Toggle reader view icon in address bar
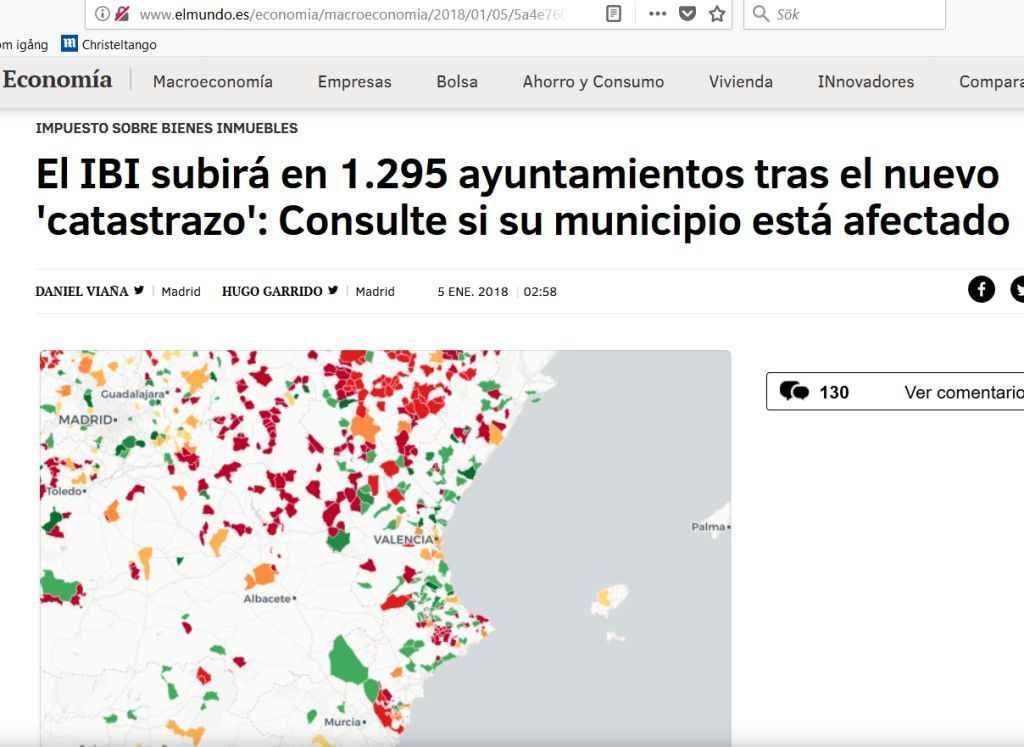The height and width of the screenshot is (747, 1024). click(x=613, y=14)
